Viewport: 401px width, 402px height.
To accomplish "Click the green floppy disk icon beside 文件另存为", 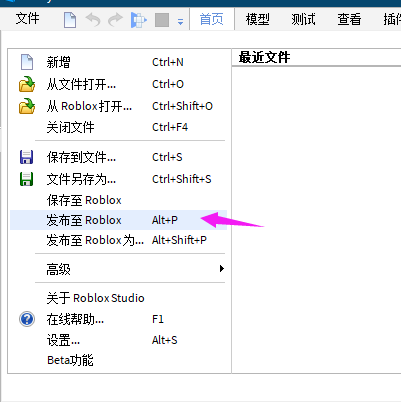I will [27, 179].
